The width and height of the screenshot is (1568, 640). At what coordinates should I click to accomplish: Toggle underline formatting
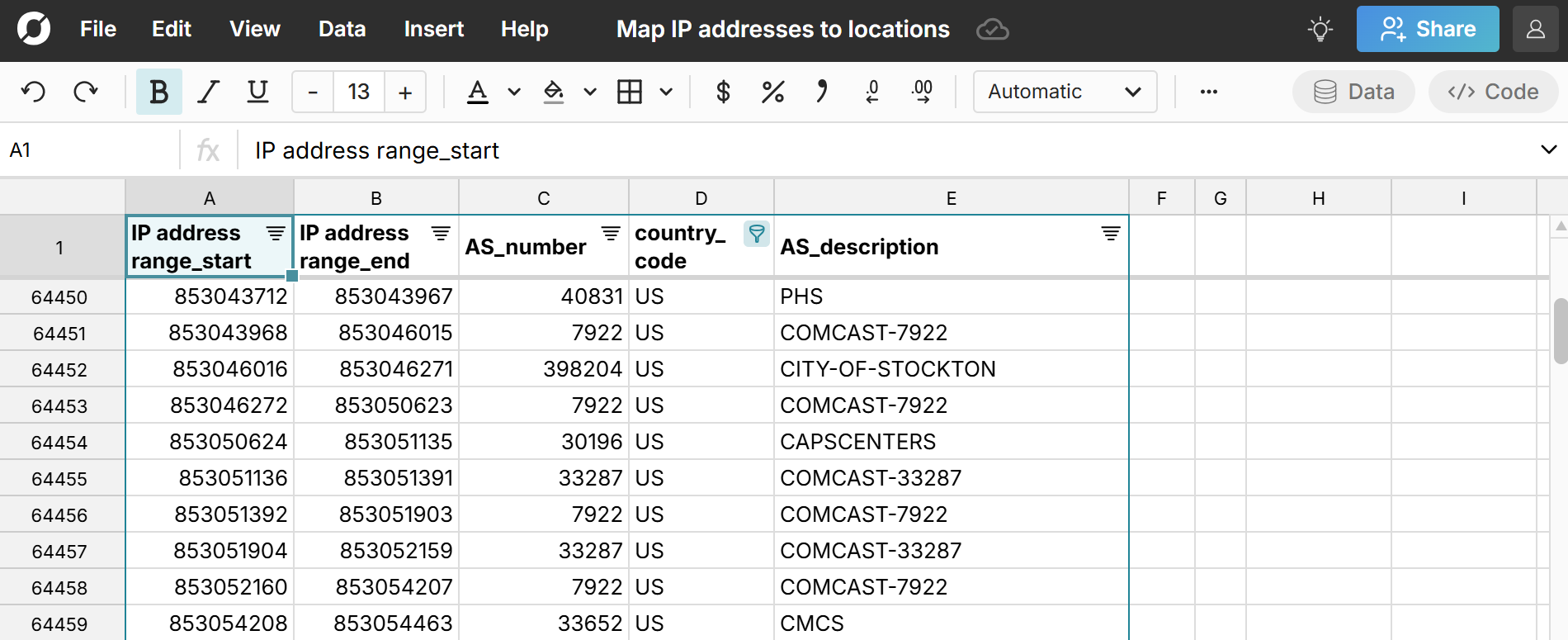click(x=257, y=92)
